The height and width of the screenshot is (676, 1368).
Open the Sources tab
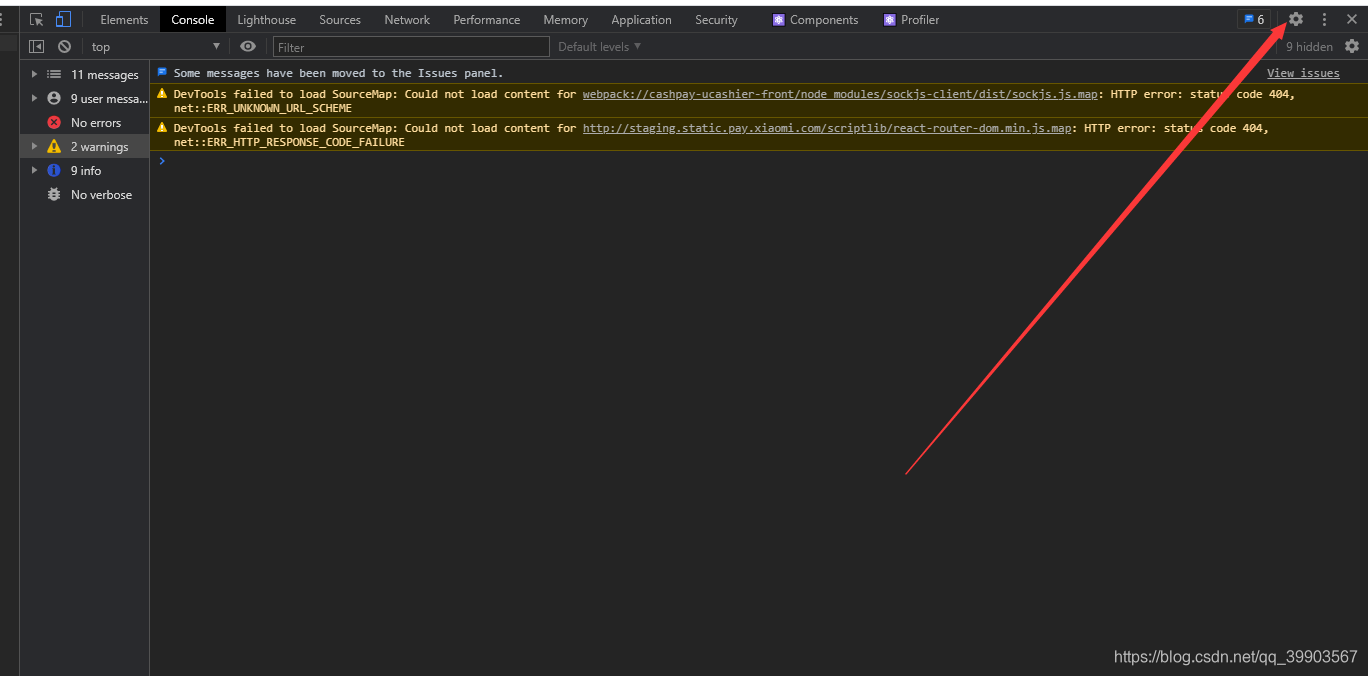[x=340, y=19]
